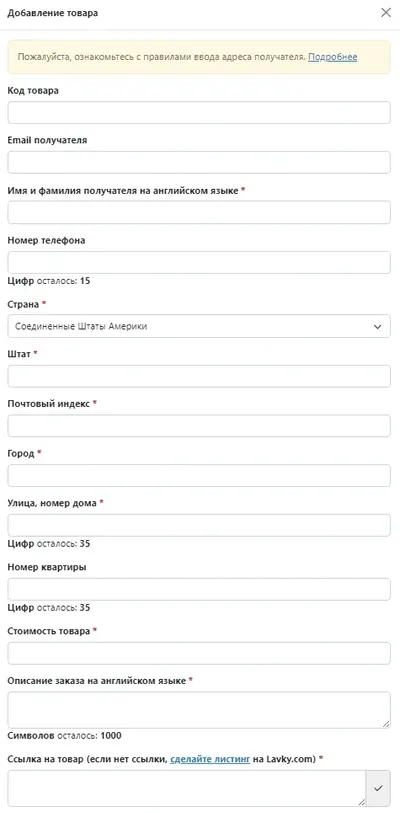The image size is (400, 813).
Task: Focus the Код товара input field
Action: pos(199,113)
